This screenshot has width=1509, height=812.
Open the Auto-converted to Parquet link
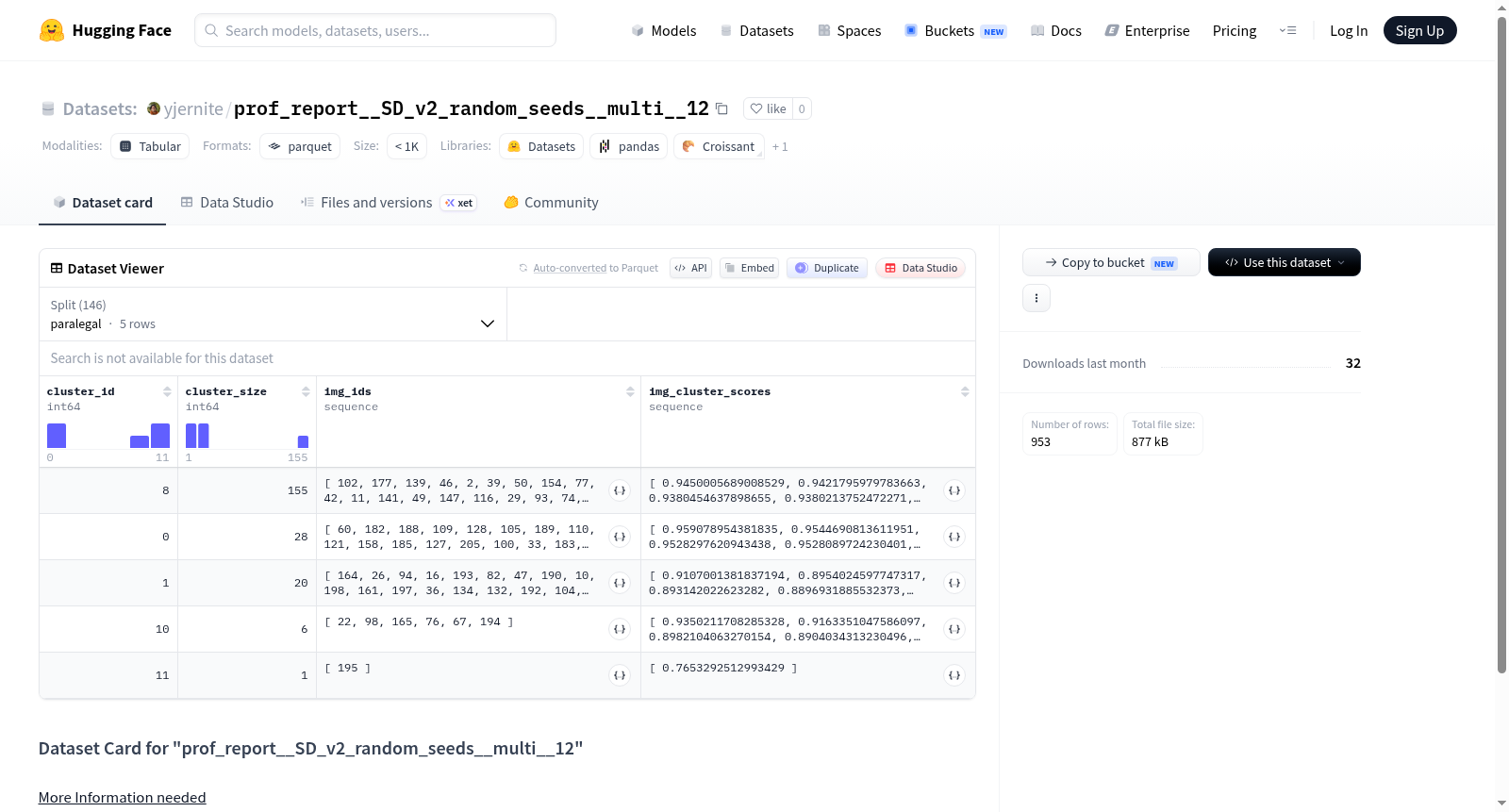[570, 268]
